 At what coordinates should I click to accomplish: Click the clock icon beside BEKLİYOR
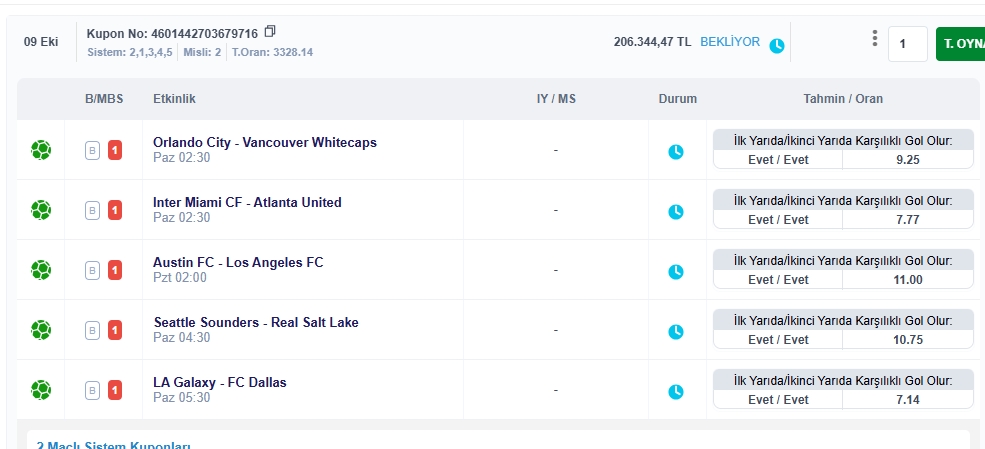coord(777,45)
